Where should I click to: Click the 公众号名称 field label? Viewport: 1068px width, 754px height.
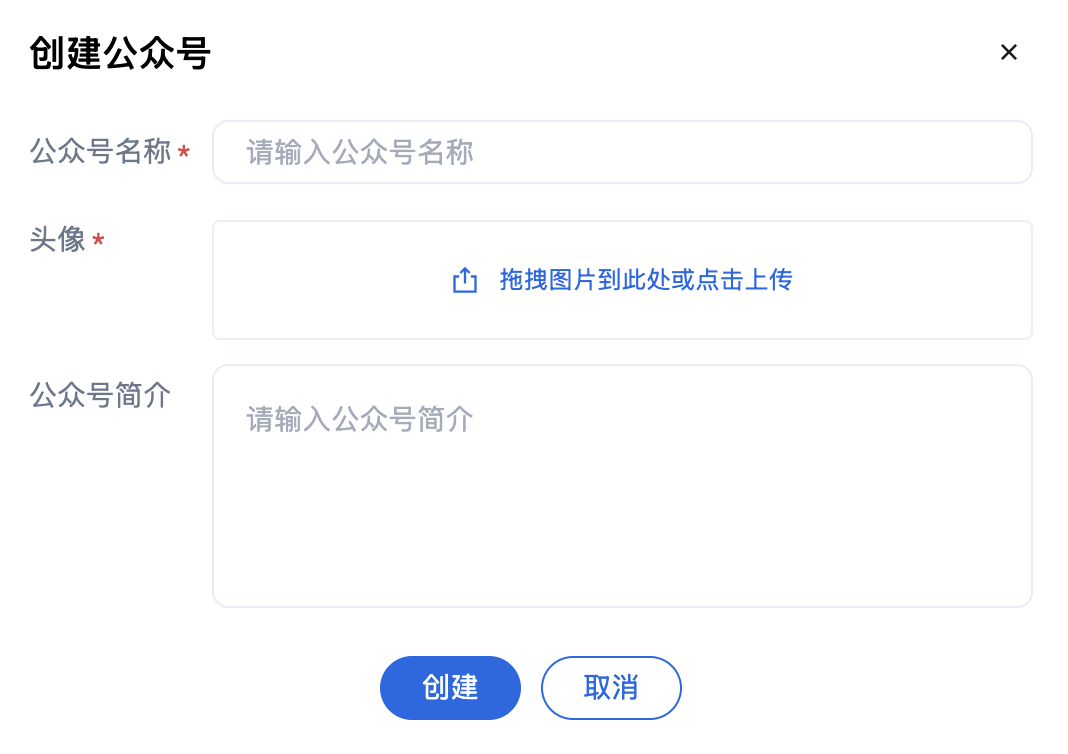100,152
